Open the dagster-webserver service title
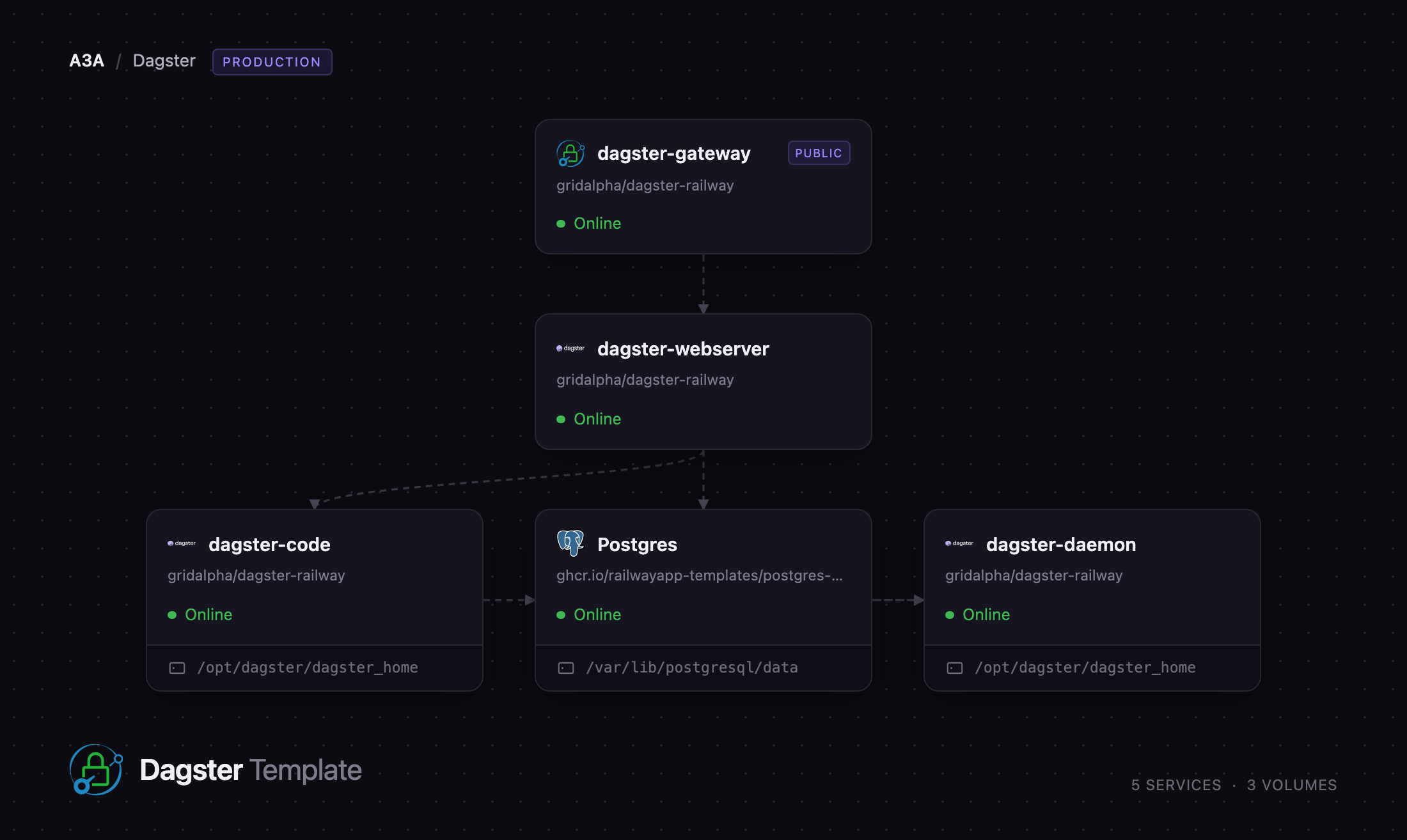The image size is (1407, 840). pos(683,349)
